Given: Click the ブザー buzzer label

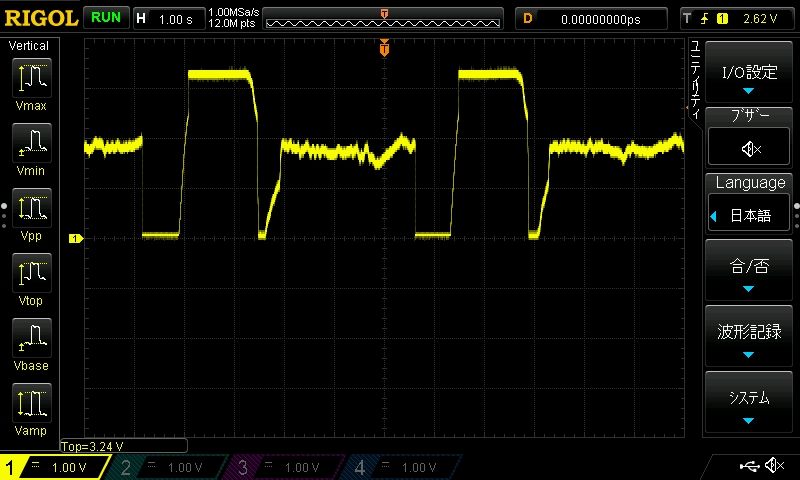Looking at the screenshot, I should coord(749,116).
